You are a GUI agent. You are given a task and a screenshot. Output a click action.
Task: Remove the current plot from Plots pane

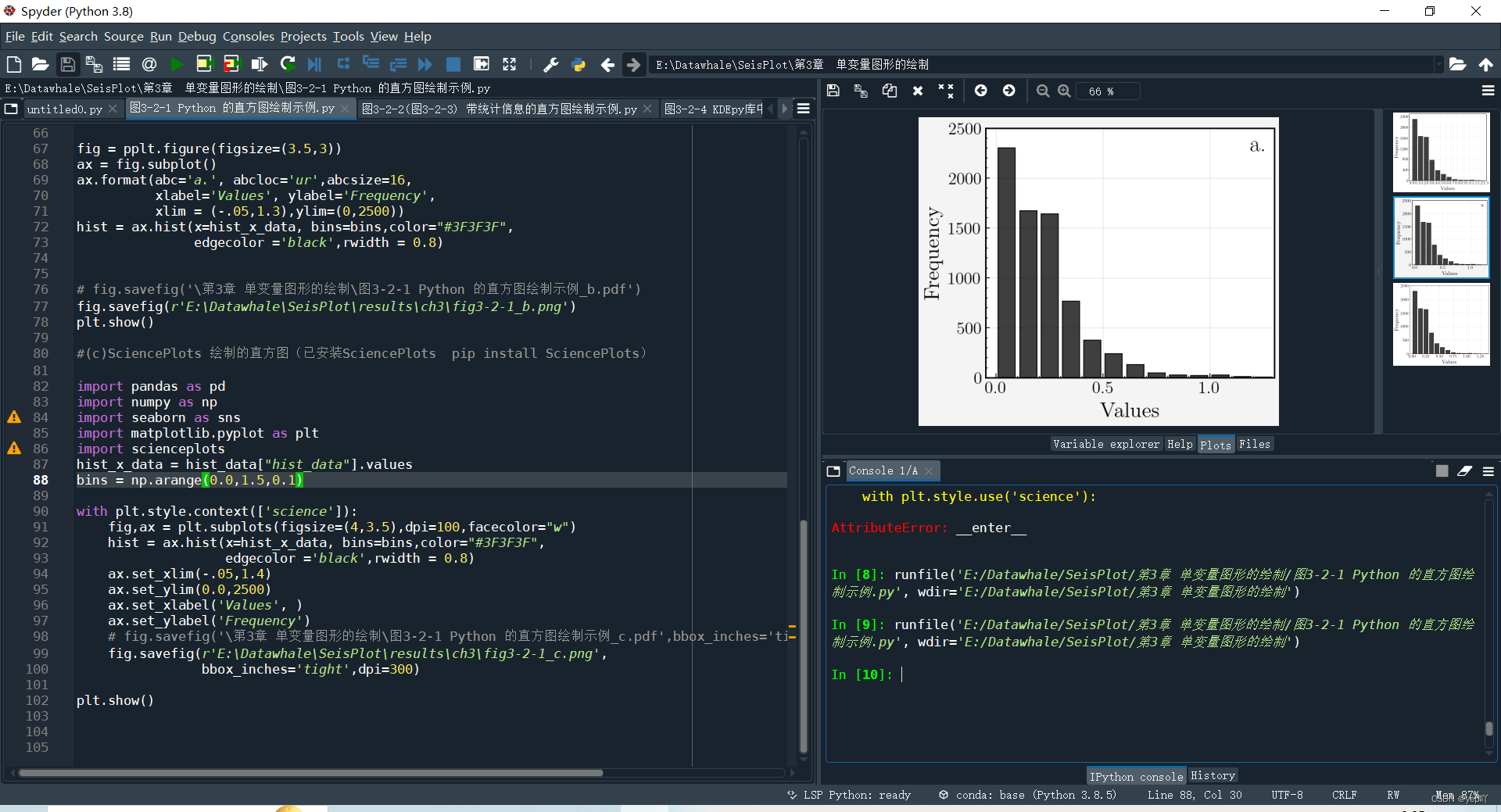918,91
